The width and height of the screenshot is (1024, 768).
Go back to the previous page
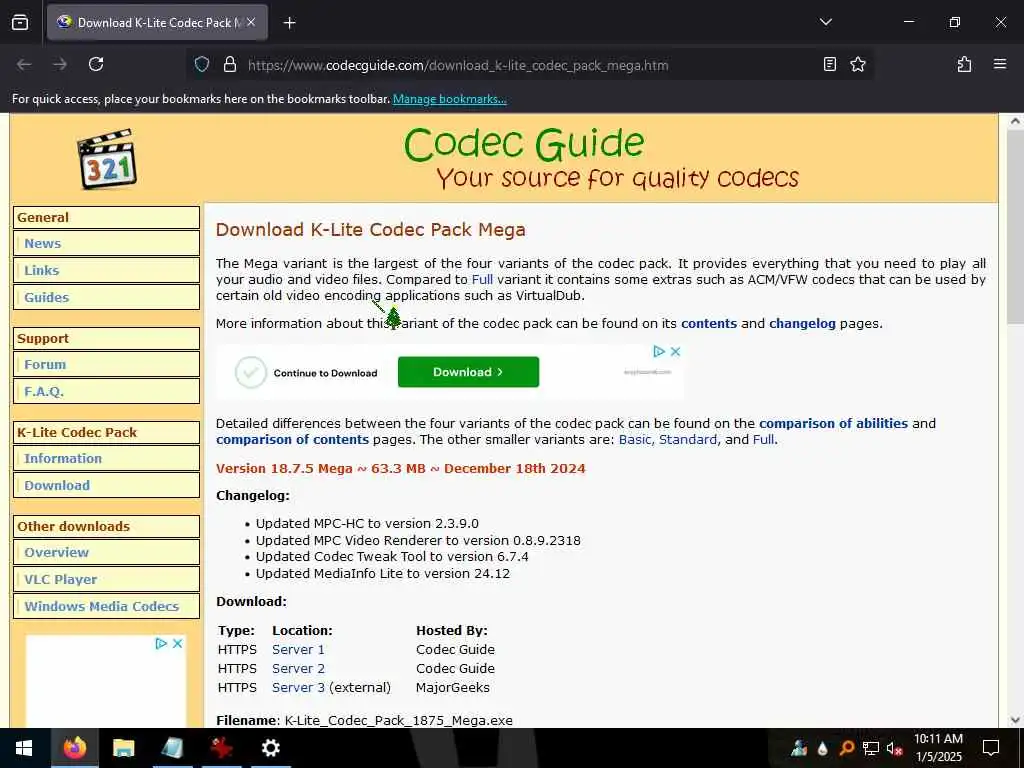pos(24,64)
